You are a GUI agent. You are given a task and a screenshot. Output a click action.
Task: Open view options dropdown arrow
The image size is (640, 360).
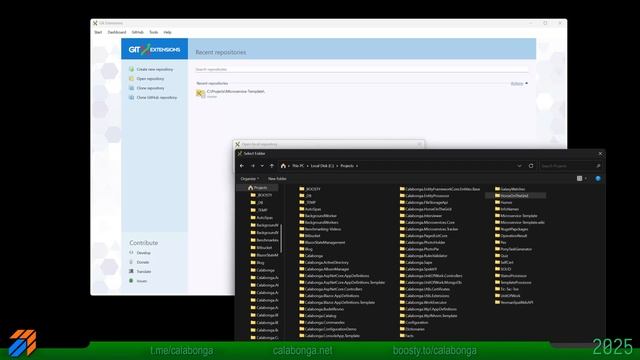(586, 179)
